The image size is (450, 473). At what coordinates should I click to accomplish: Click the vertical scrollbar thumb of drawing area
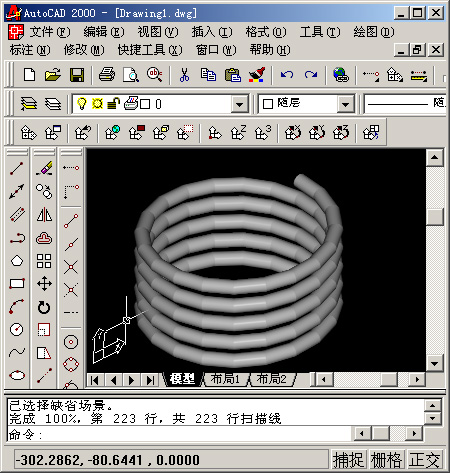coord(434,217)
